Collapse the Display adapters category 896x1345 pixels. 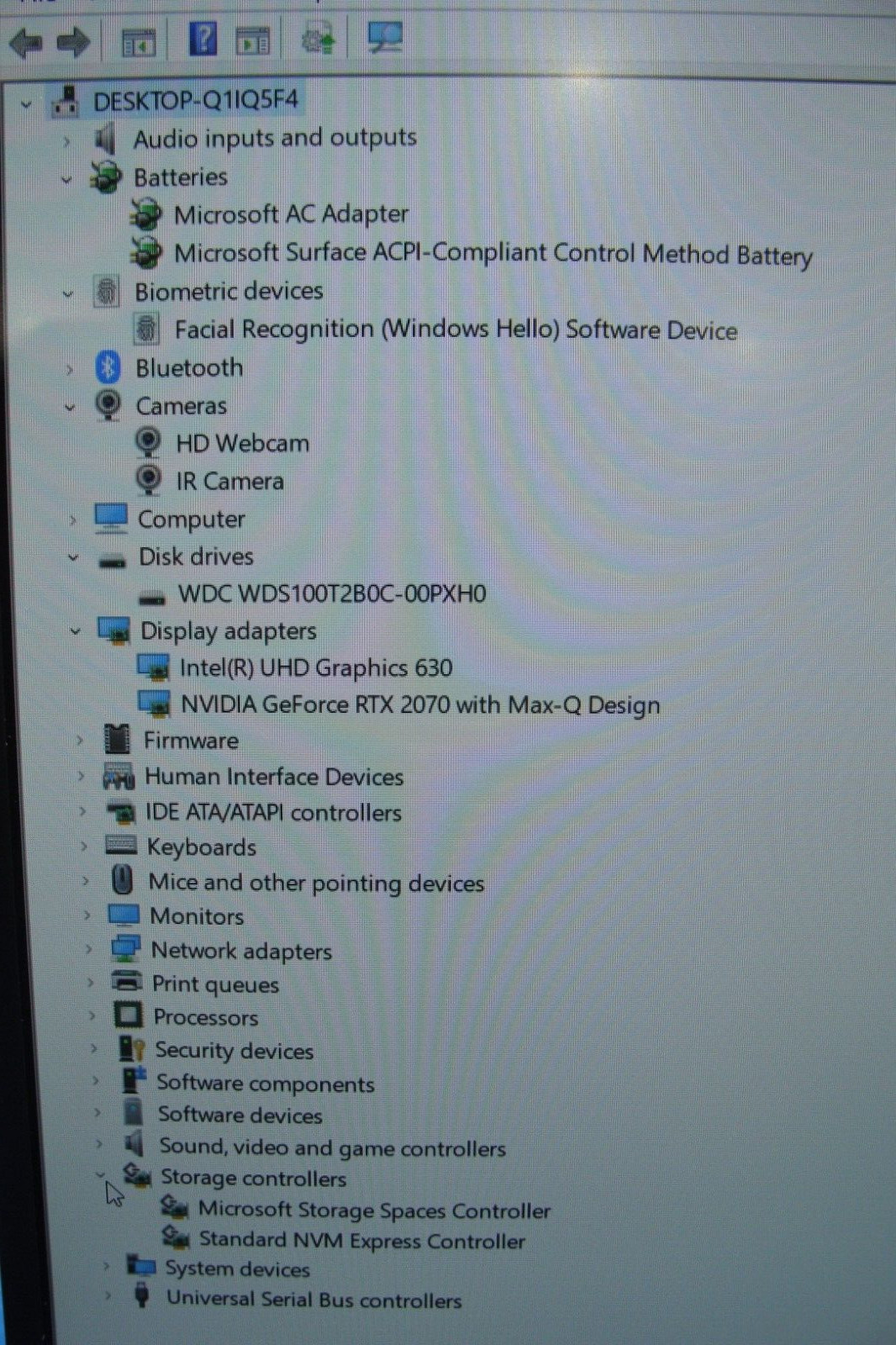76,630
